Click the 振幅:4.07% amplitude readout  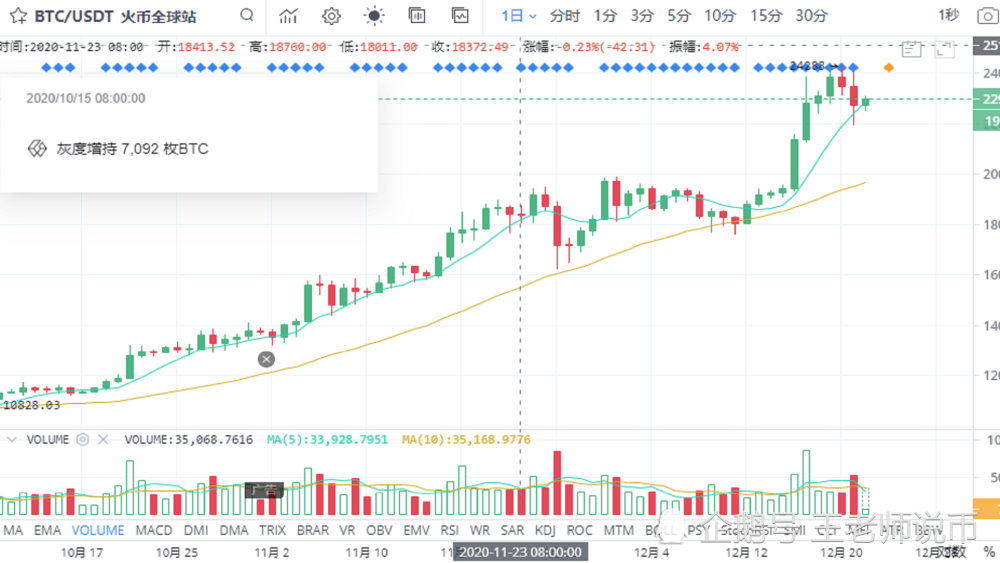(704, 47)
